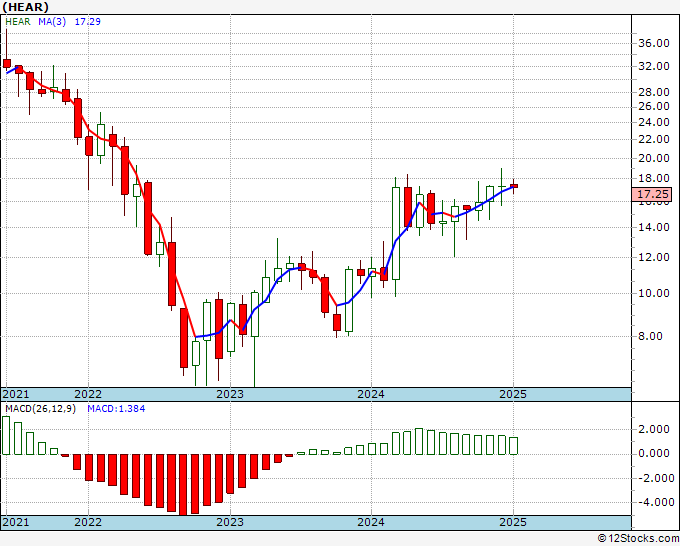Select the 20.00 price axis label
This screenshot has width=680, height=546.
click(654, 158)
